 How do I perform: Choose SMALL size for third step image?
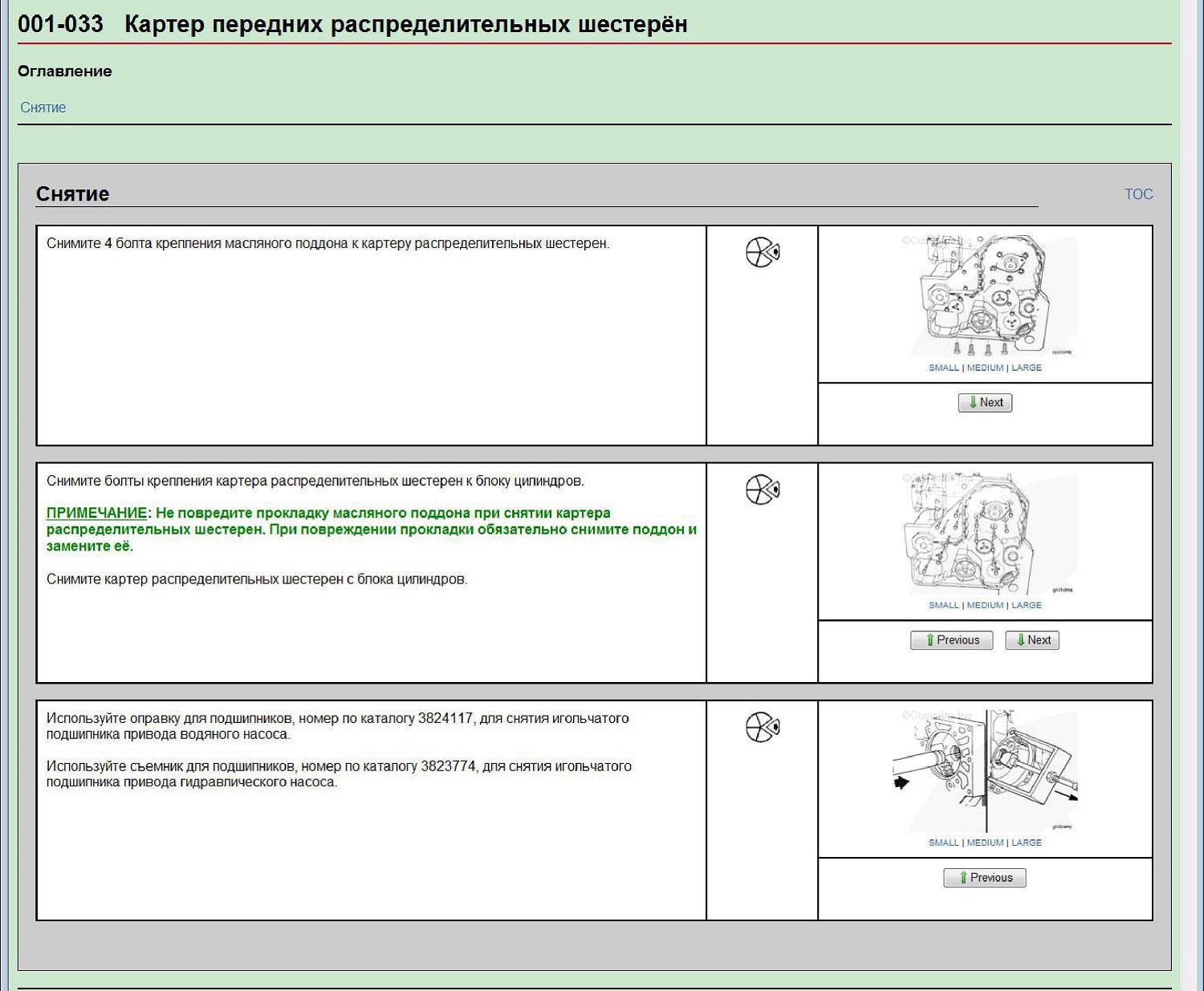(x=944, y=843)
